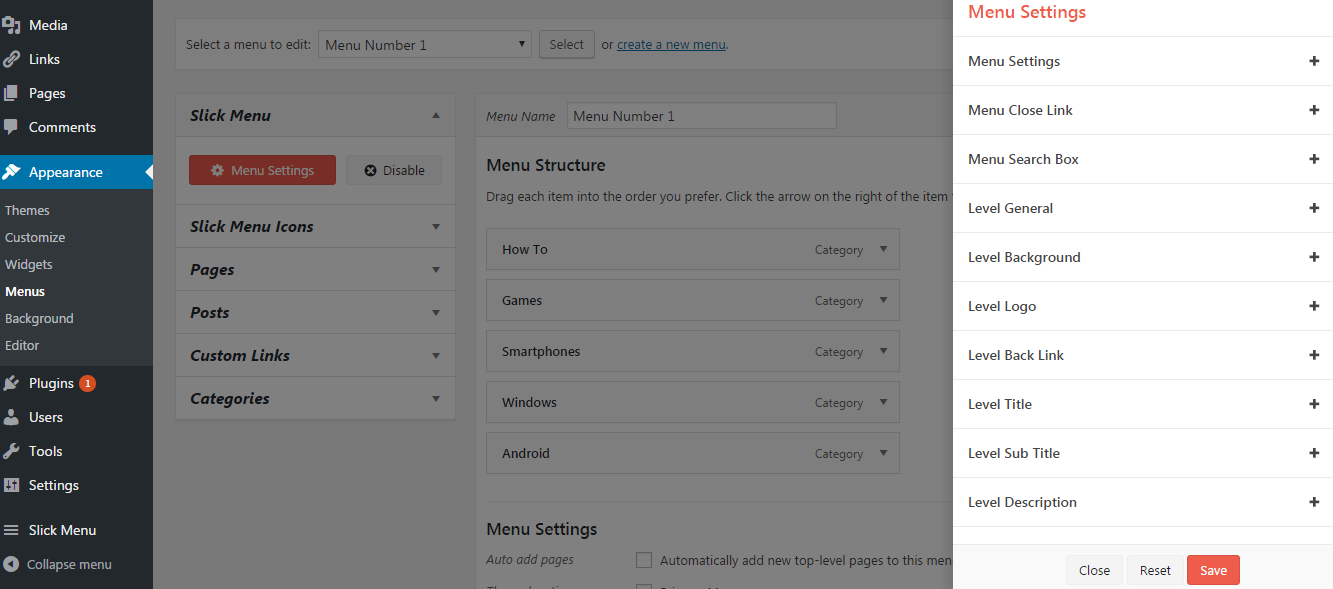This screenshot has height=589, width=1333.
Task: Expand Level Sub Title plus icon
Action: point(1314,453)
